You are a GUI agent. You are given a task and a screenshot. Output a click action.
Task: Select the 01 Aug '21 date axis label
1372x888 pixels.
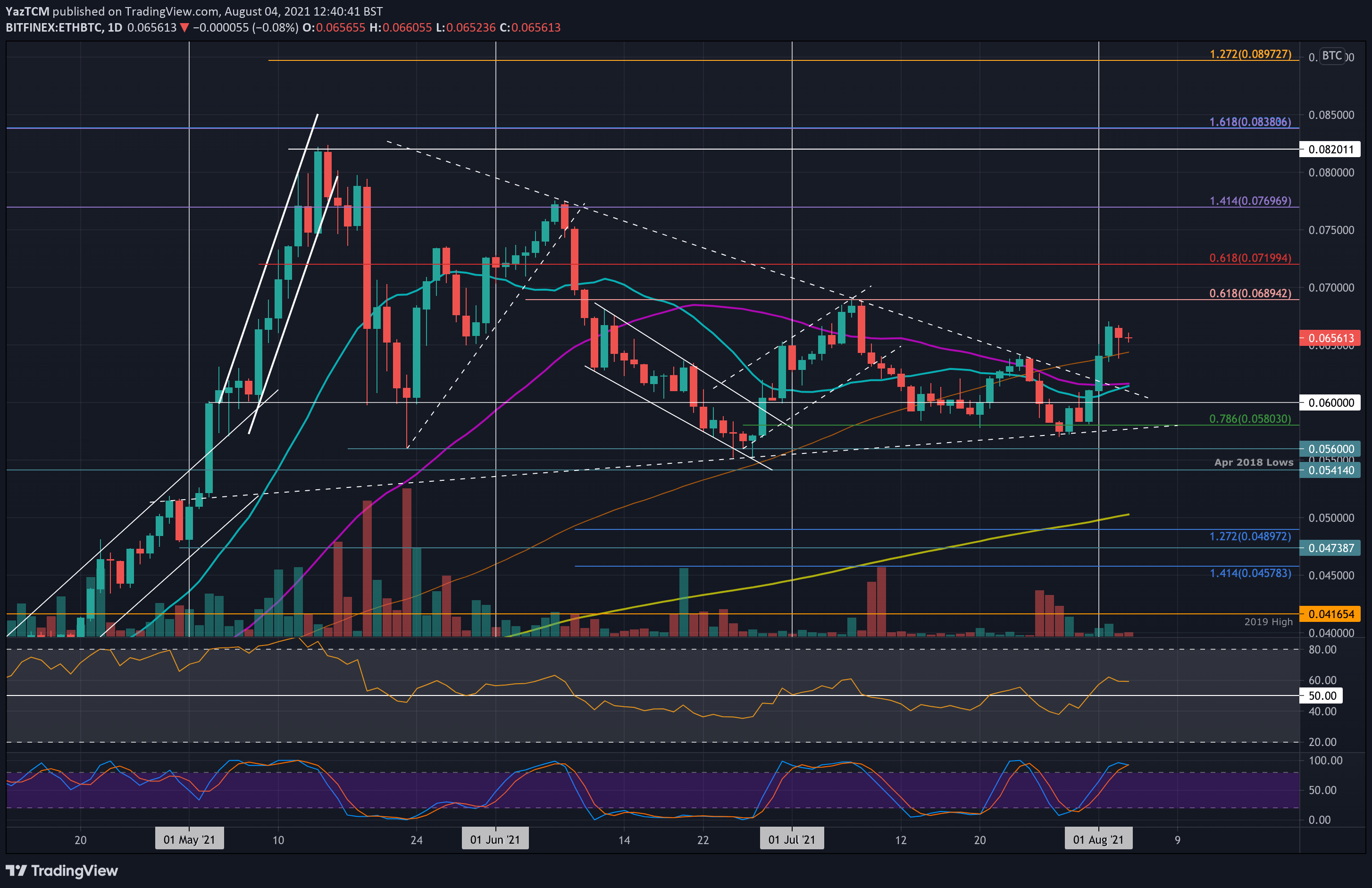click(1098, 839)
